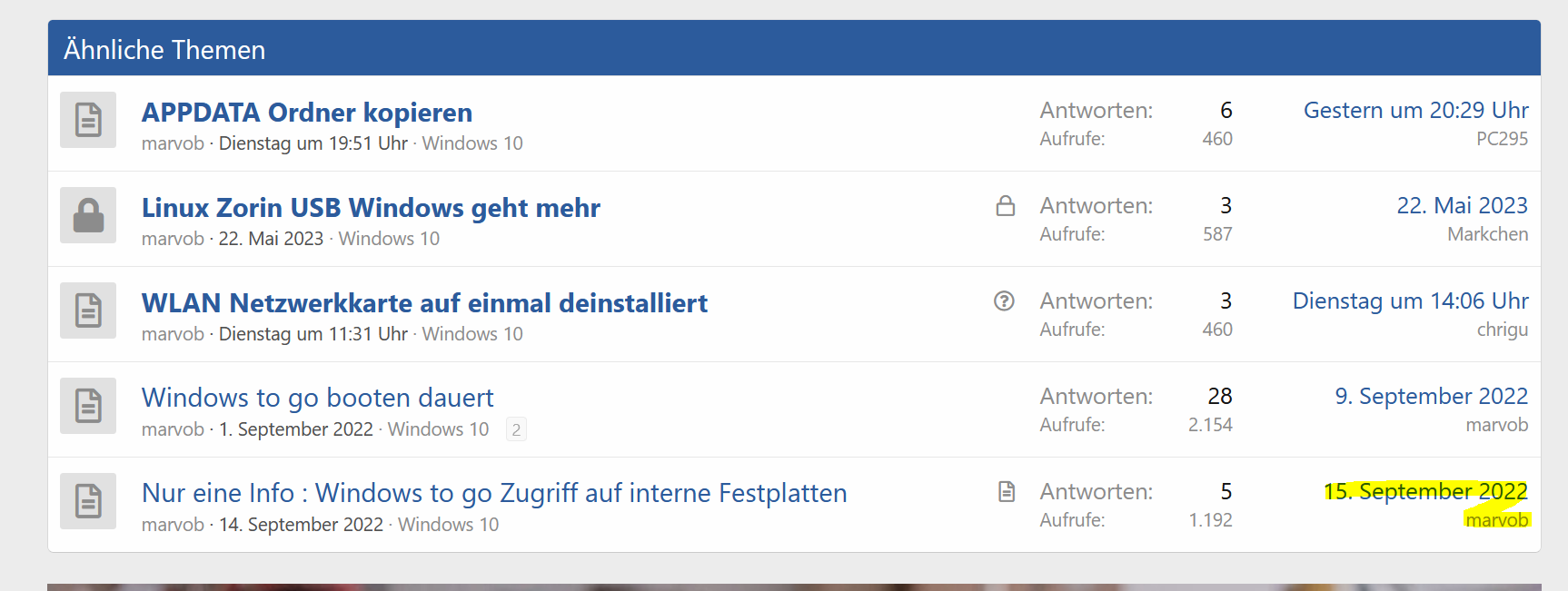Viewport: 1568px width, 591px height.
Task: Click small lock status icon in Linux Zorin row
Action: coord(1005,206)
